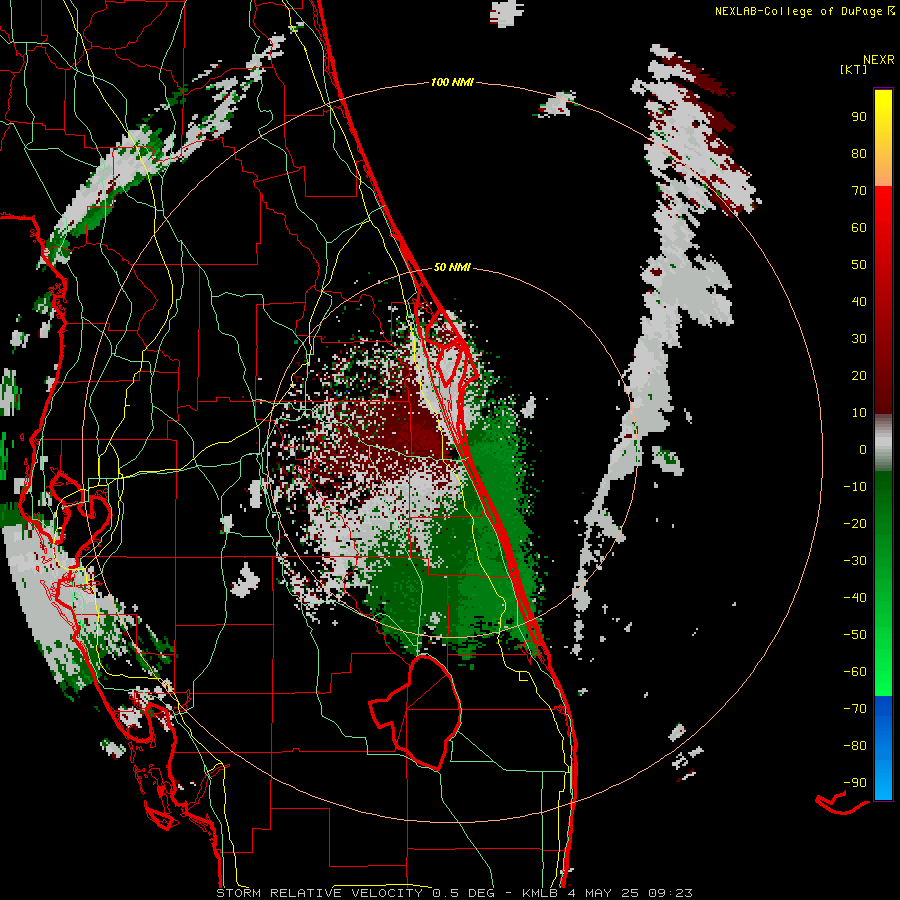The width and height of the screenshot is (900, 900).
Task: Click the 50 value on velocity scale
Action: [x=859, y=265]
